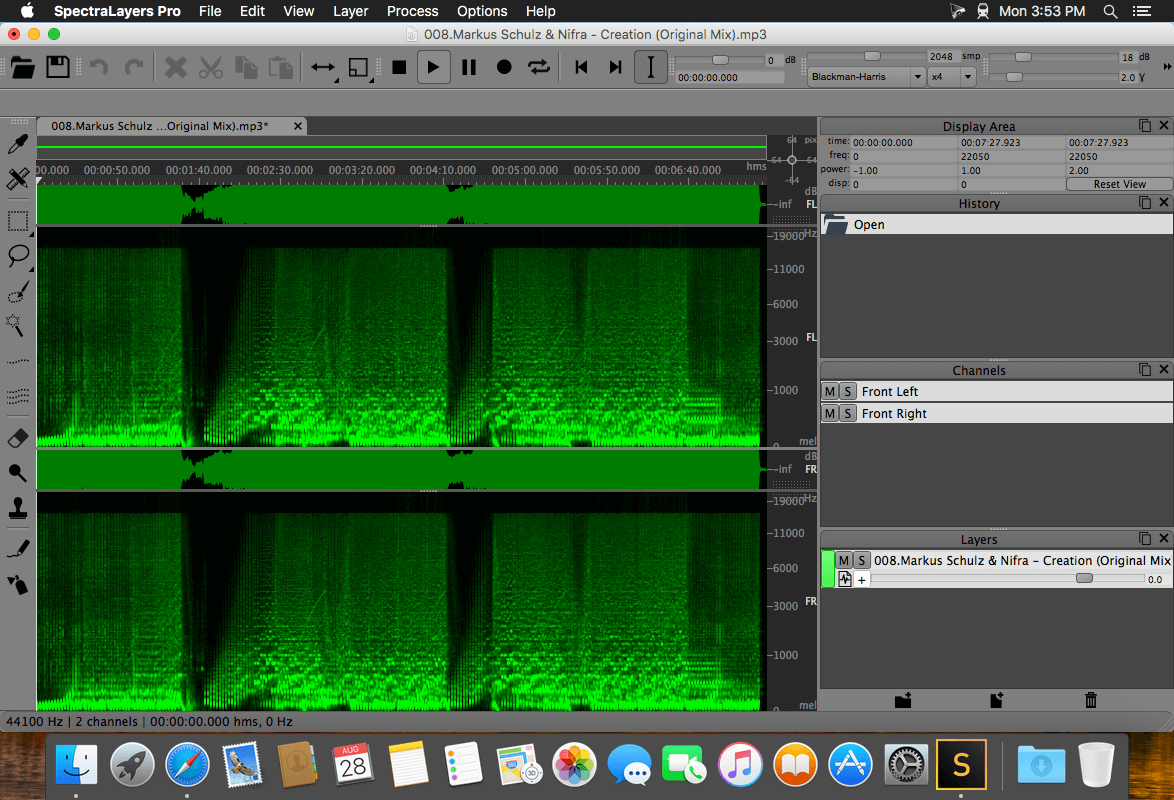Select the pencil draw tool

coord(18,550)
